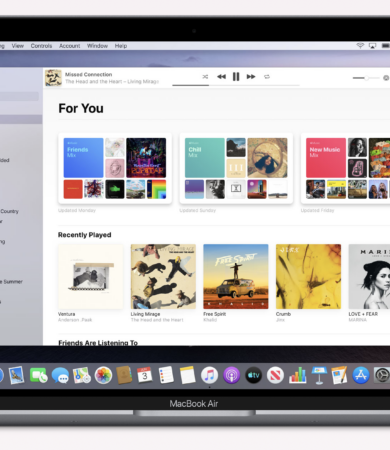
Task: Open the Help menu
Action: (121, 46)
